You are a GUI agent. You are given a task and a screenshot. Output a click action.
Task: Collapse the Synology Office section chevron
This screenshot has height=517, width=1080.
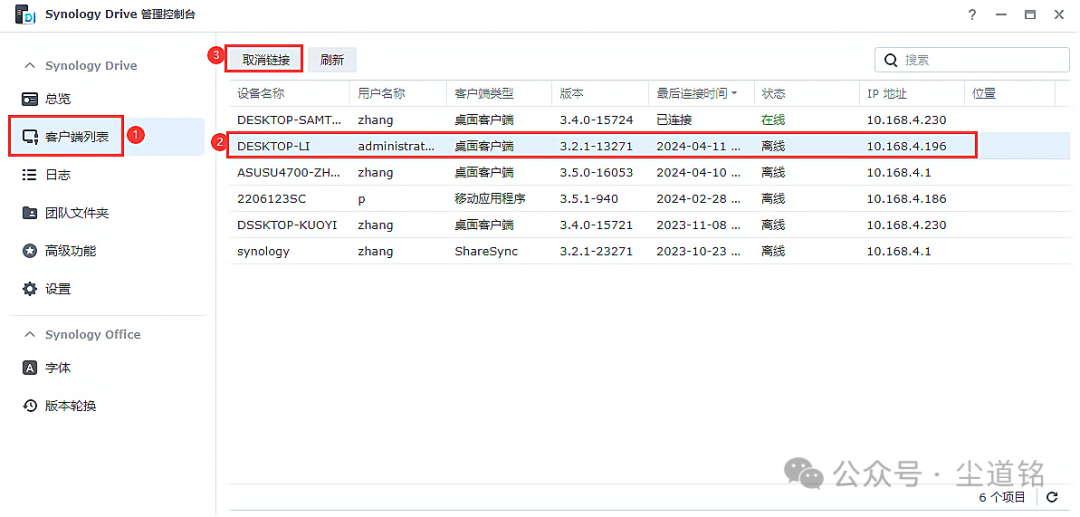tap(29, 335)
